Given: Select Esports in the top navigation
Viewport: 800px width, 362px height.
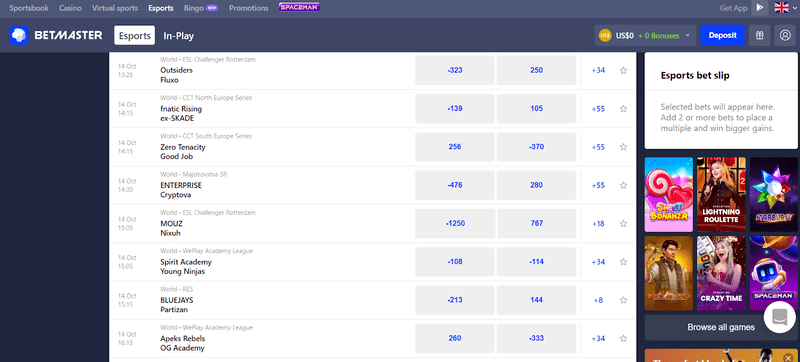Looking at the screenshot, I should pyautogui.click(x=161, y=8).
